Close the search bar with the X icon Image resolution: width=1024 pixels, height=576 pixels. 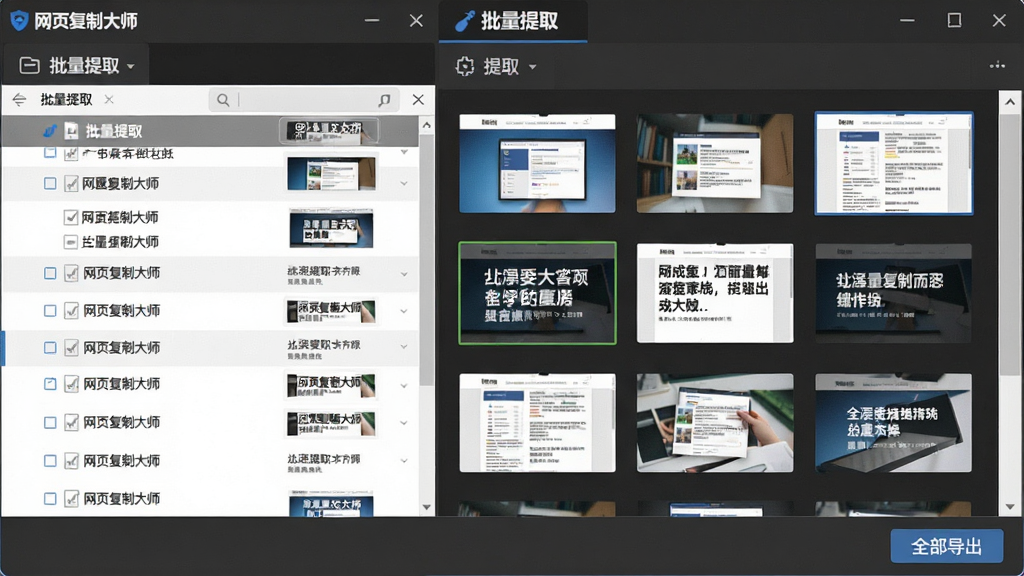pyautogui.click(x=418, y=99)
